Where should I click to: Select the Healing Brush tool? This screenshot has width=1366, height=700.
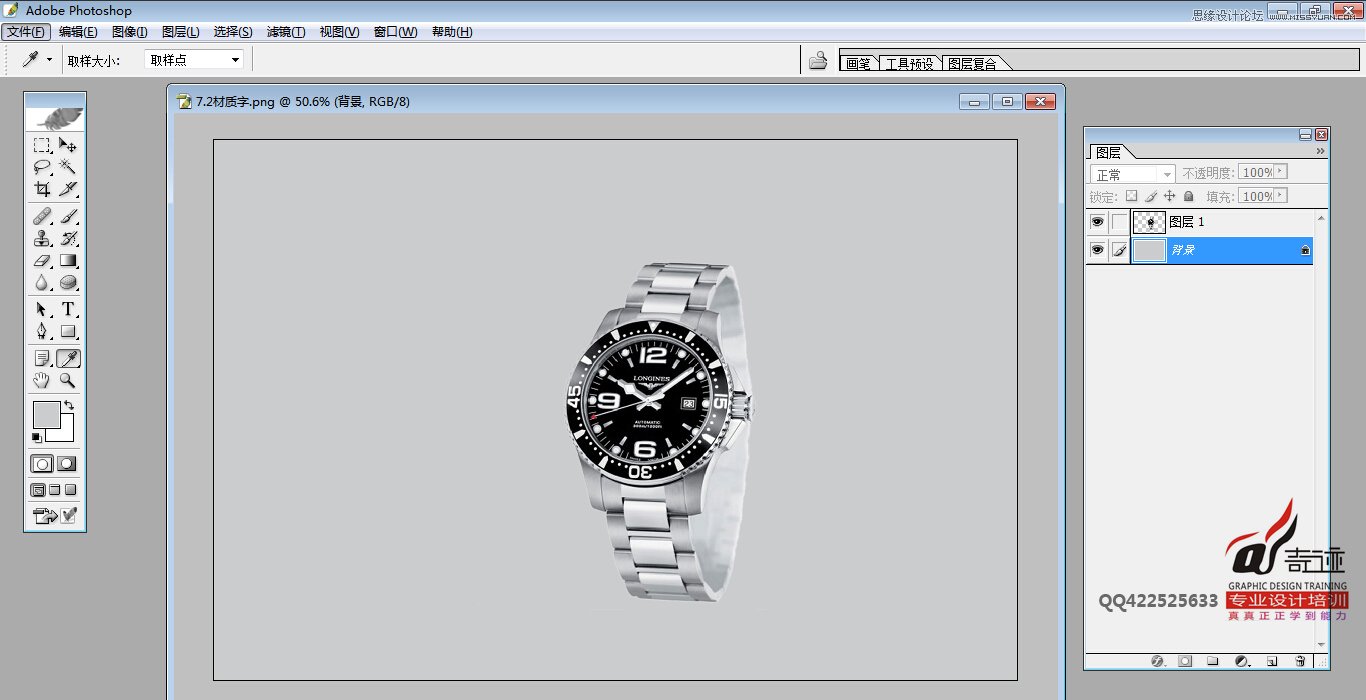42,216
